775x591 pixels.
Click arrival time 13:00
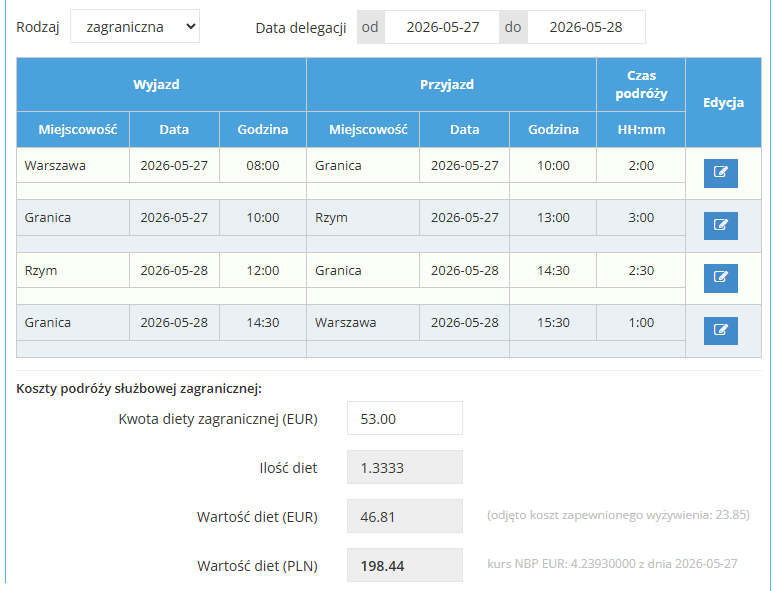tap(553, 218)
